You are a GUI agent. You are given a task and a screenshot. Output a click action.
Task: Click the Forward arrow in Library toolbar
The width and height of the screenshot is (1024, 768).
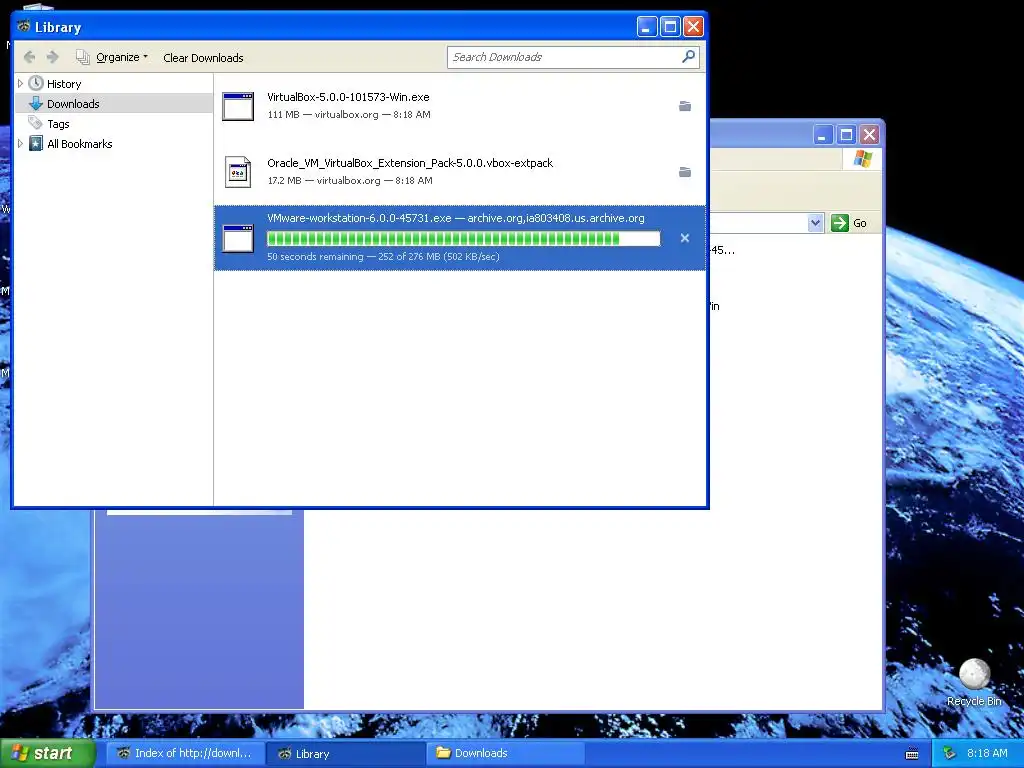click(53, 57)
